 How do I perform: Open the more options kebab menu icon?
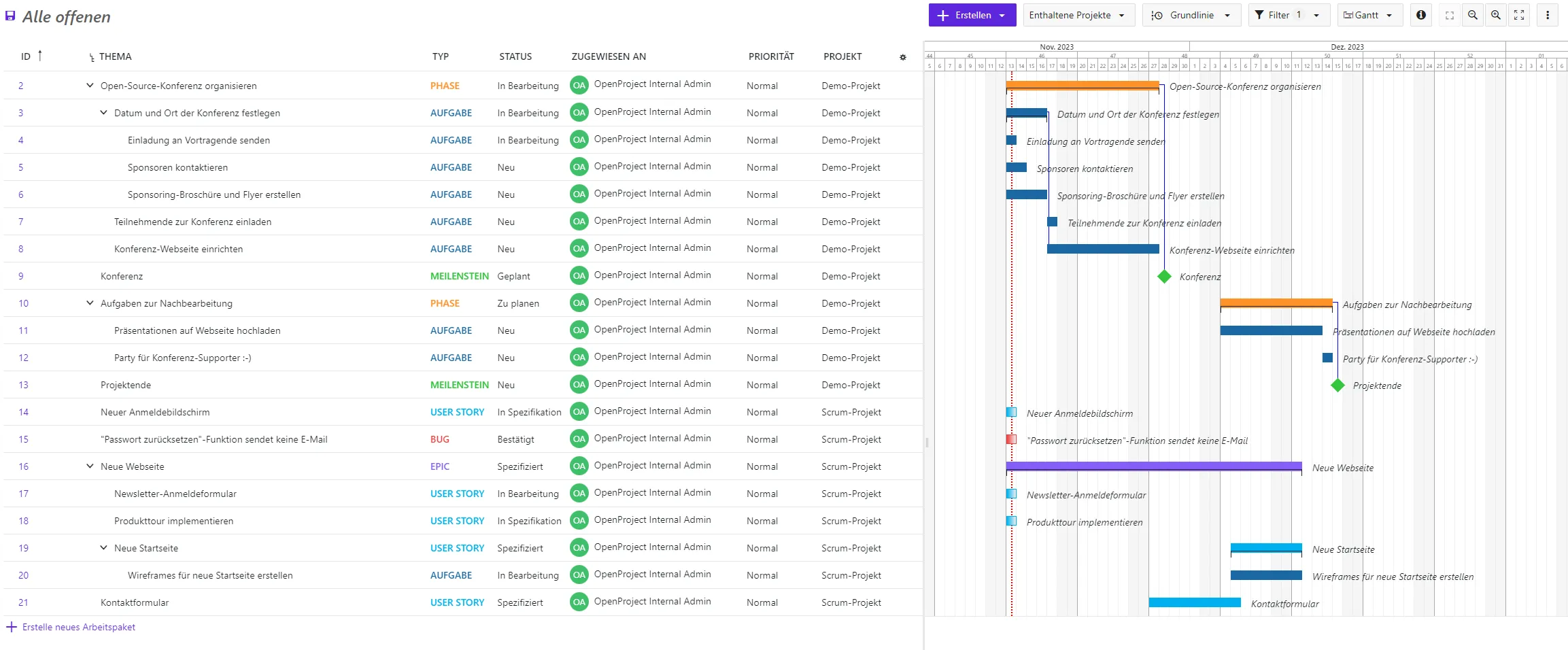[x=1548, y=15]
